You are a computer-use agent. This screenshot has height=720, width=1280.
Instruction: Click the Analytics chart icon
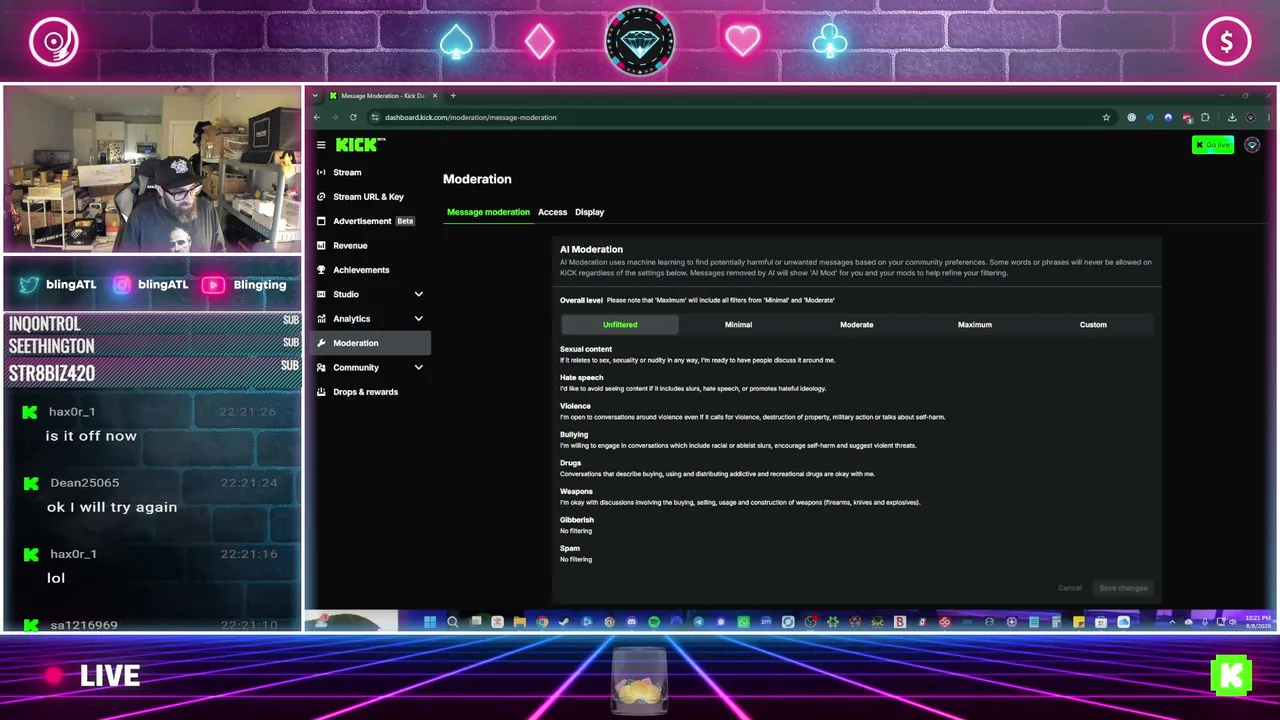tap(321, 319)
